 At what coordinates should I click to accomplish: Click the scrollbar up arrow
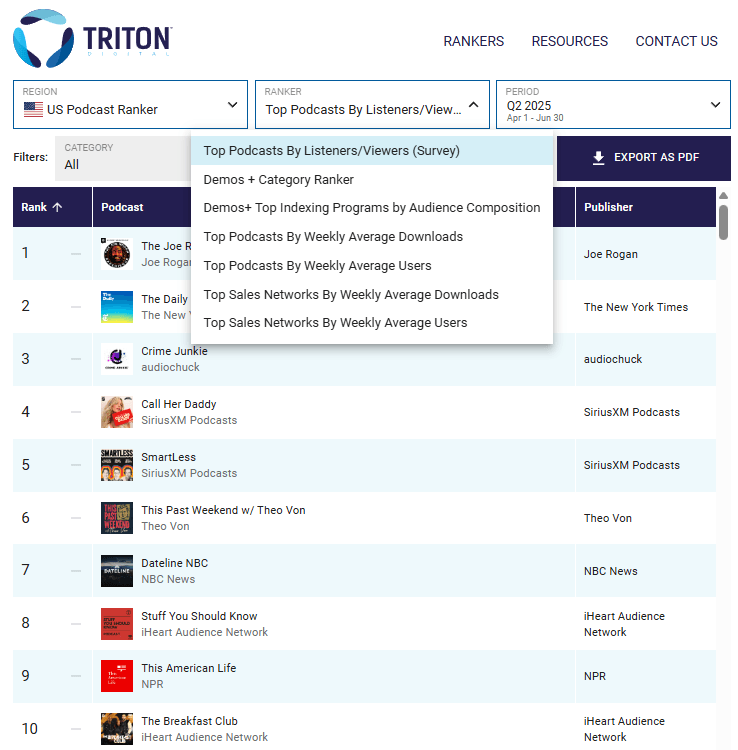point(723,195)
